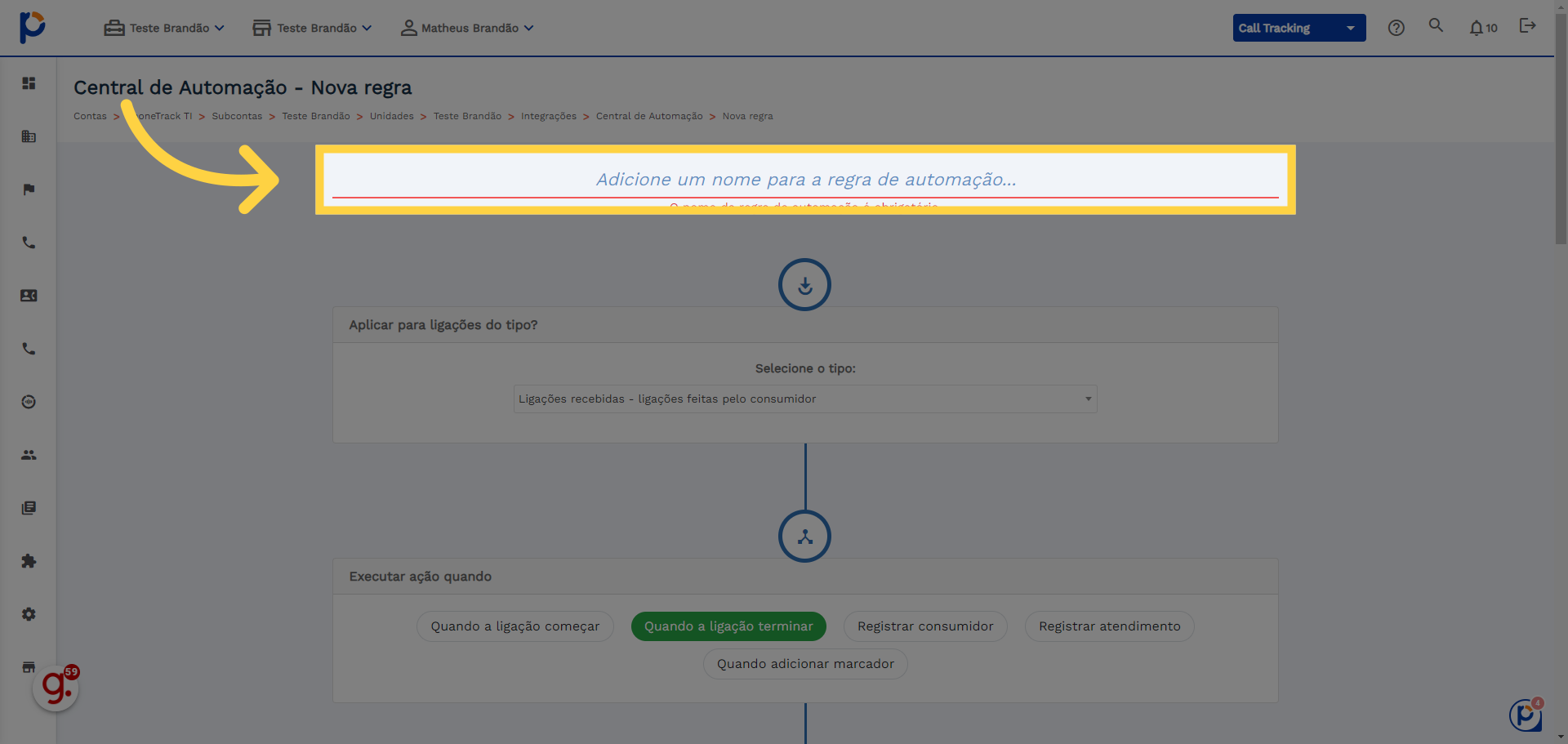Select Quando adicionar marcador trigger

[x=805, y=664]
